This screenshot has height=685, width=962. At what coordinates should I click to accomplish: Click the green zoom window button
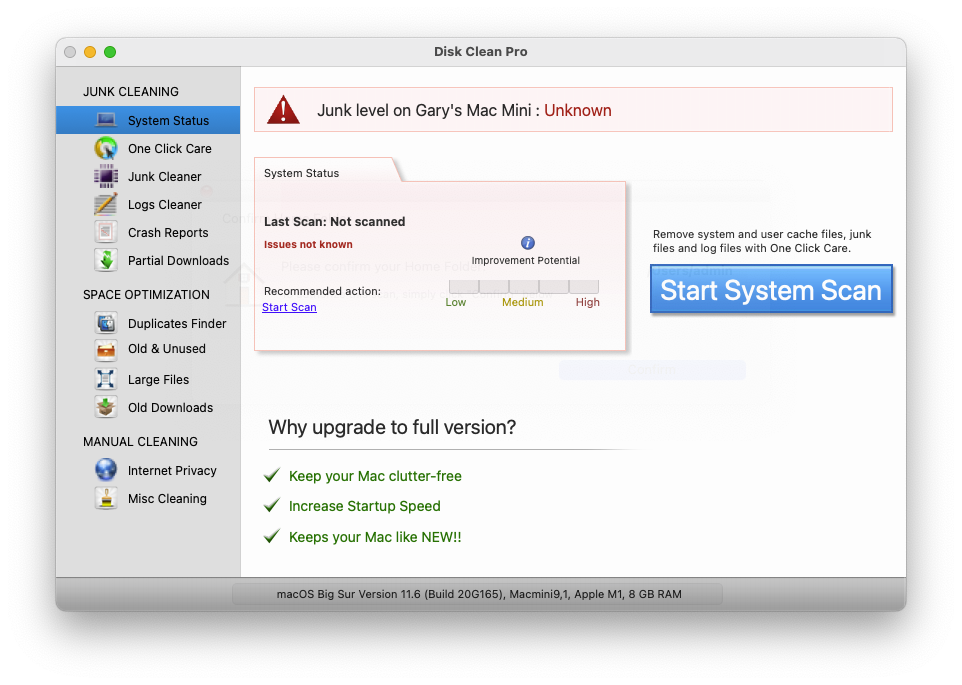[110, 52]
